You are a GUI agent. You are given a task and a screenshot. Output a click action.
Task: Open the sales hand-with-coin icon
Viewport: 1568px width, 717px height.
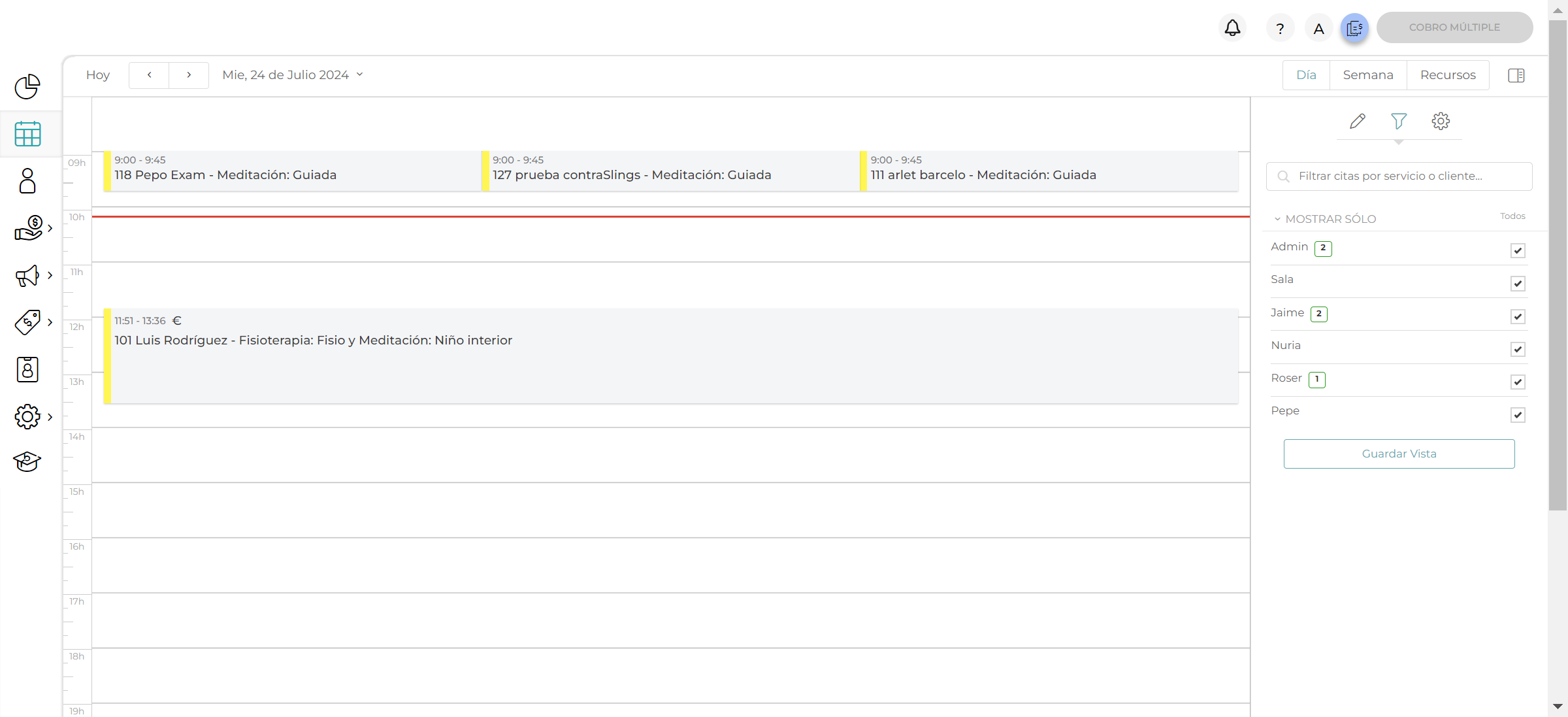[x=28, y=228]
